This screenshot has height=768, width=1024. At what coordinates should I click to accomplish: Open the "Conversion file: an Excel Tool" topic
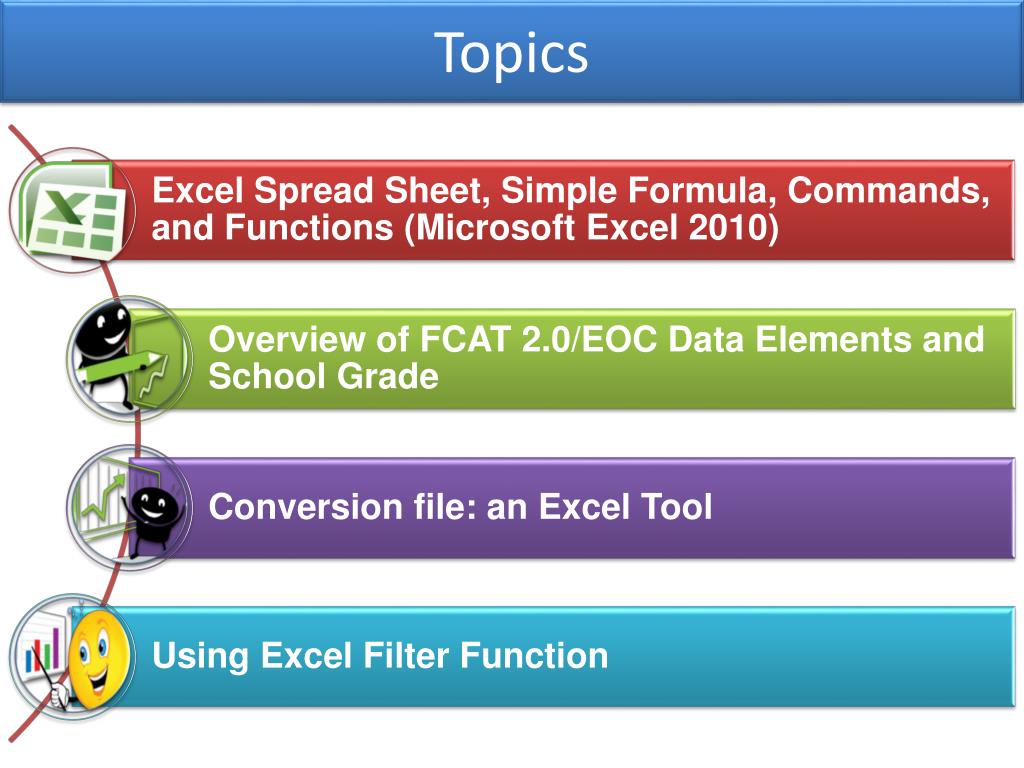(x=460, y=507)
